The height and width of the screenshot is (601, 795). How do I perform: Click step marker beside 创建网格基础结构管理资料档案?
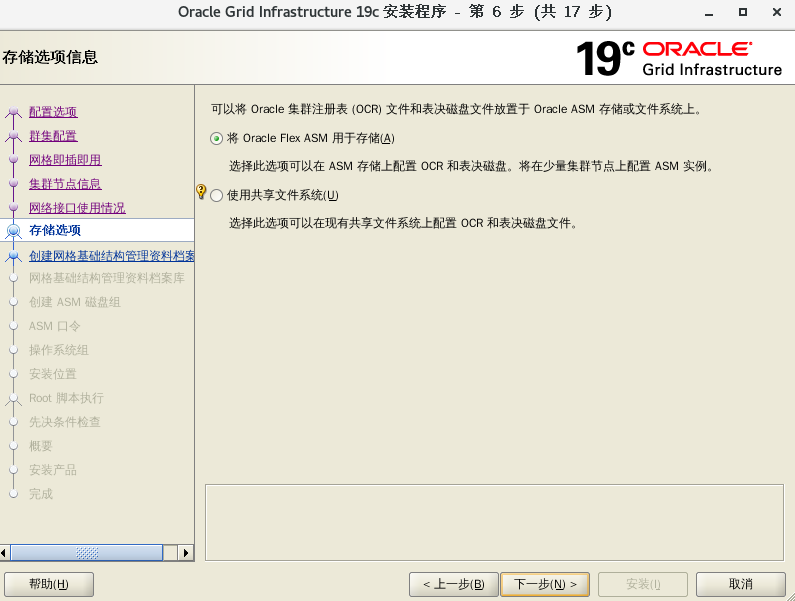coord(14,256)
